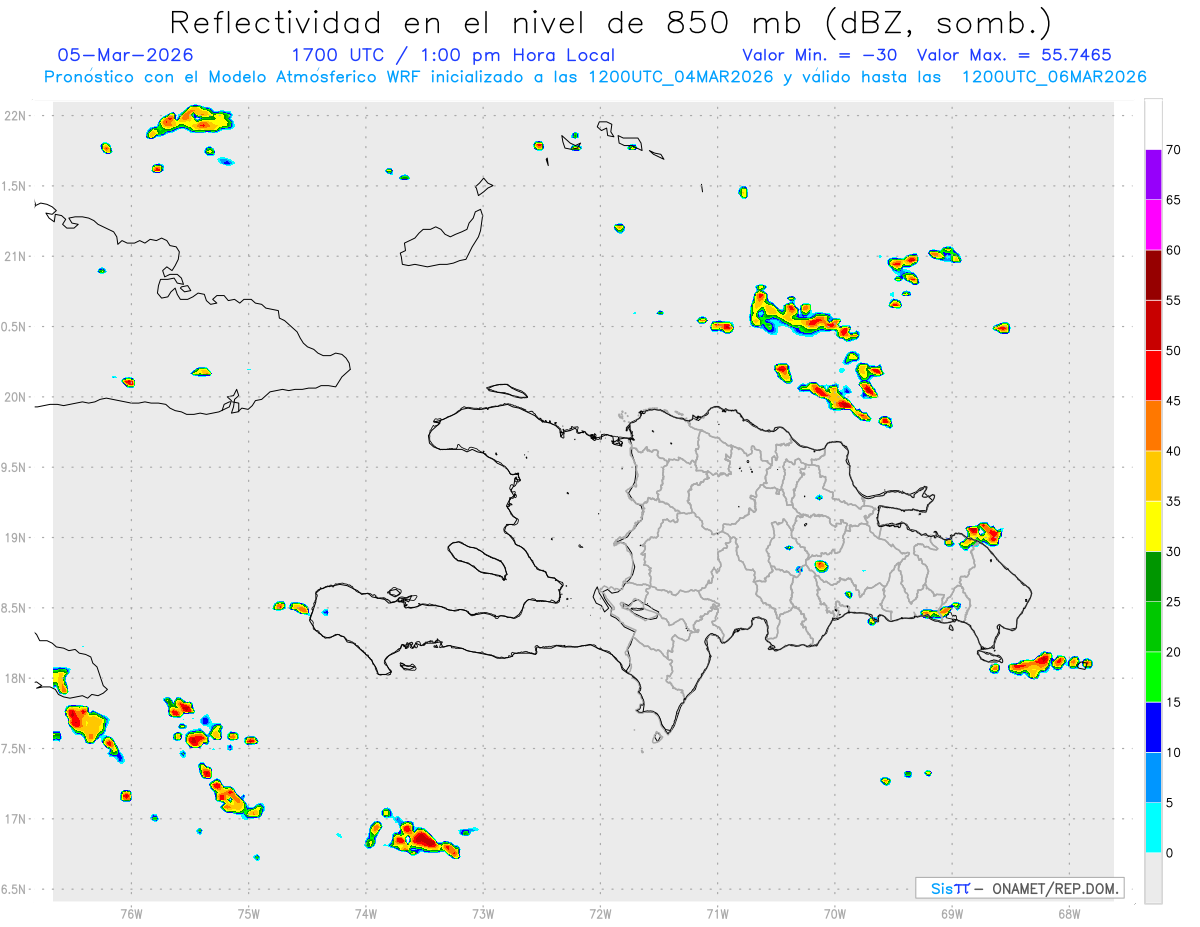Click the colorbar scale label '70'

(1173, 150)
